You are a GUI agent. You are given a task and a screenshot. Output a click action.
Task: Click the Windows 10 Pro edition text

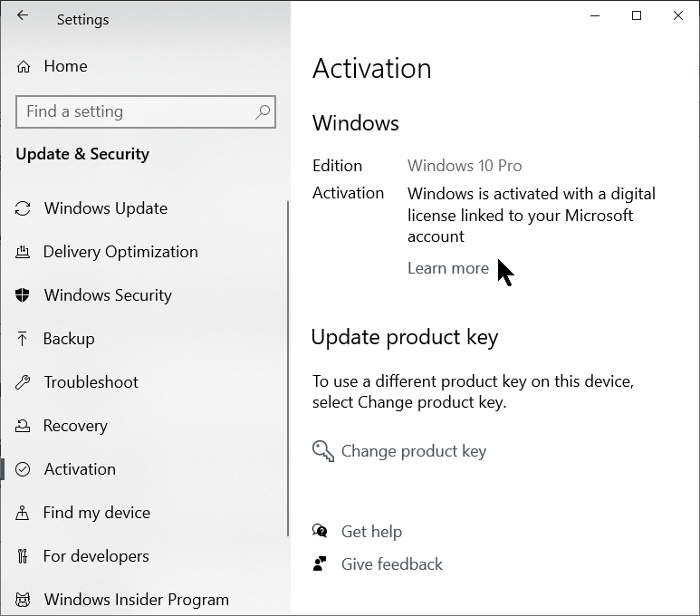point(465,166)
